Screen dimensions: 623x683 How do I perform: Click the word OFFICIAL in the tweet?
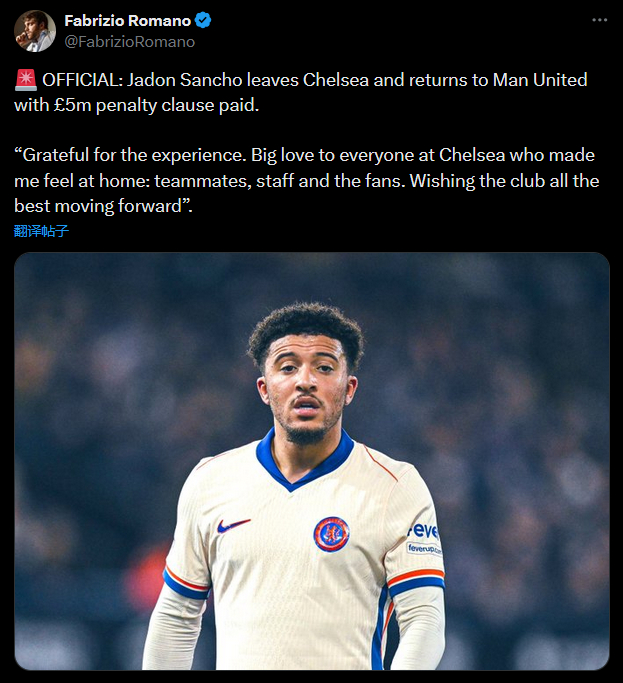pos(82,80)
